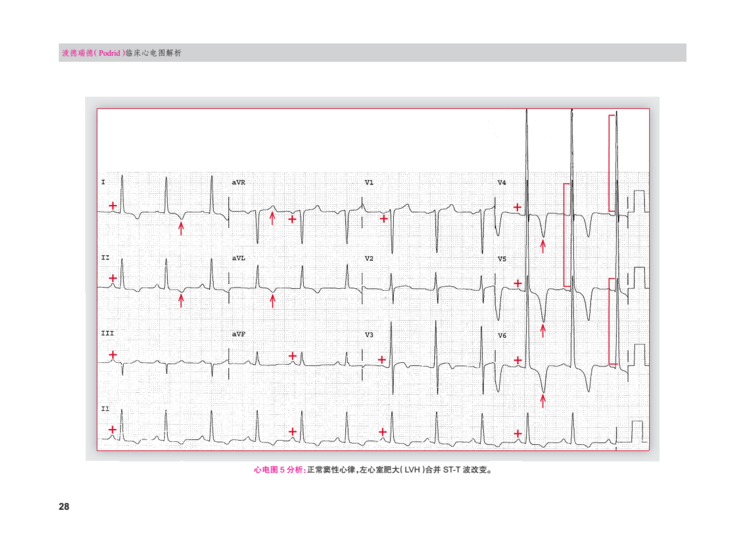Click the aVR lead label
The image size is (730, 552).
coord(238,183)
